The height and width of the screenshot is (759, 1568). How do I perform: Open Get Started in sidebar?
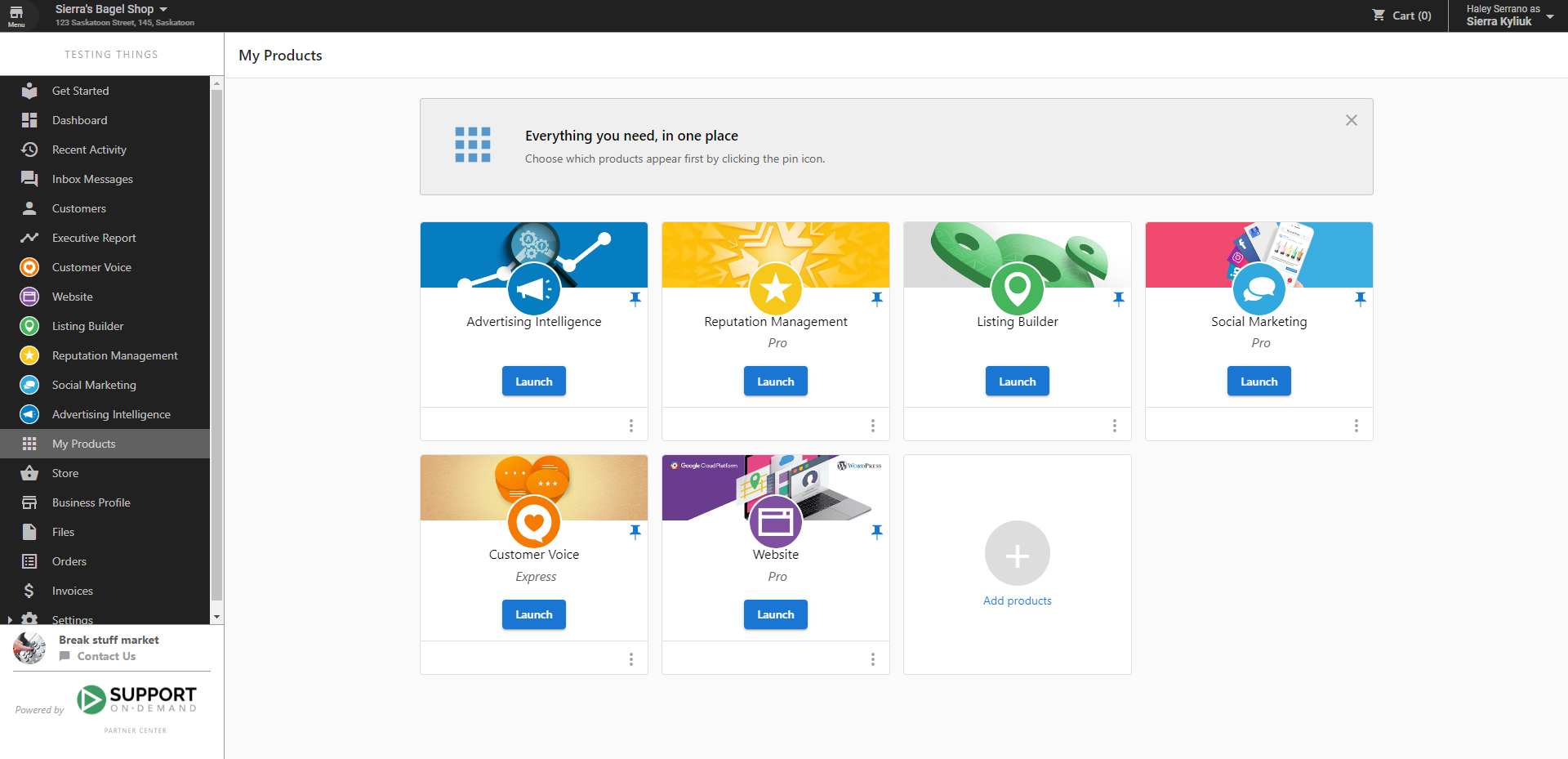(x=105, y=91)
